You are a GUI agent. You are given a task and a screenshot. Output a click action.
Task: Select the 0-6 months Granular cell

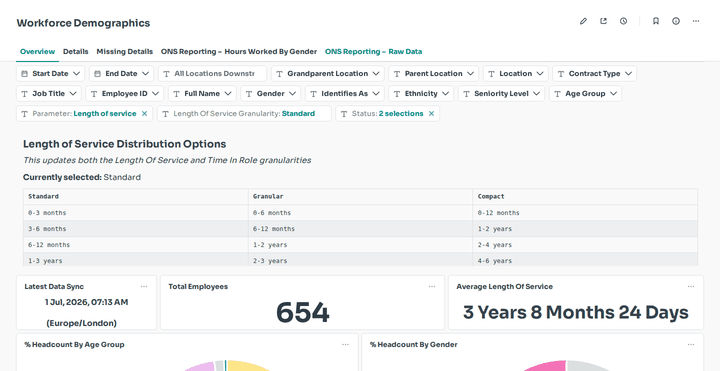(360, 213)
